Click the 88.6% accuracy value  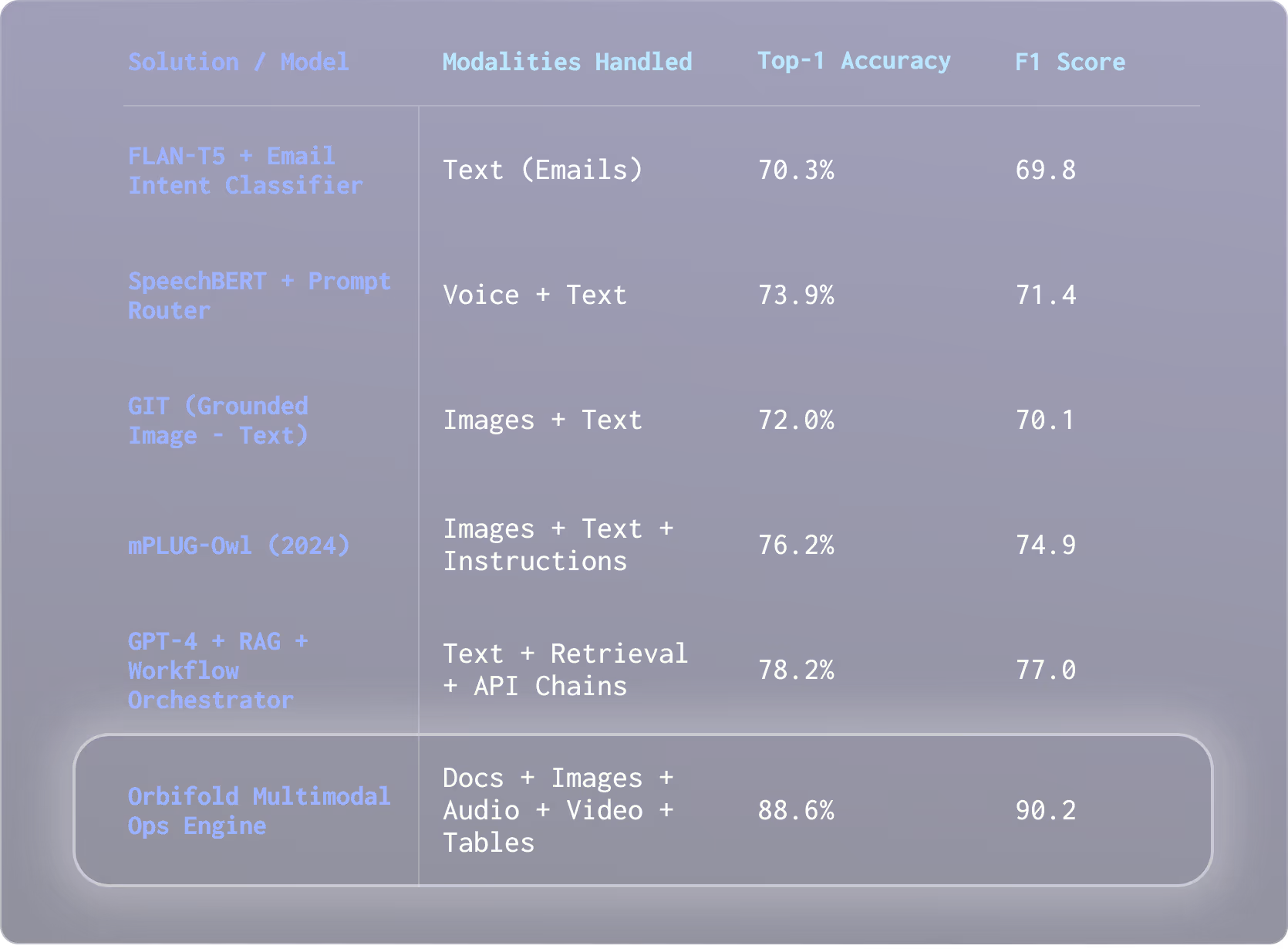[796, 810]
